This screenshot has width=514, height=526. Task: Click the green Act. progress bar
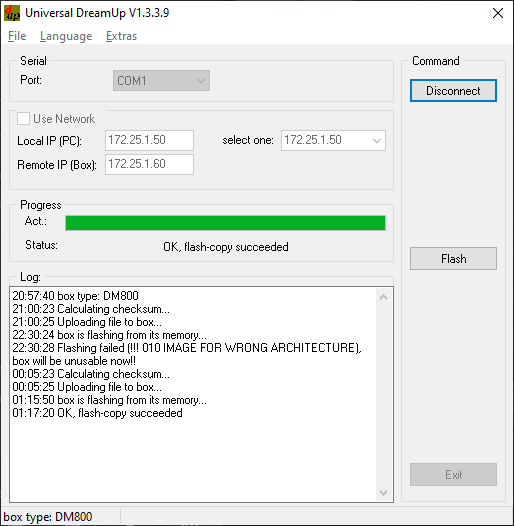tap(225, 223)
